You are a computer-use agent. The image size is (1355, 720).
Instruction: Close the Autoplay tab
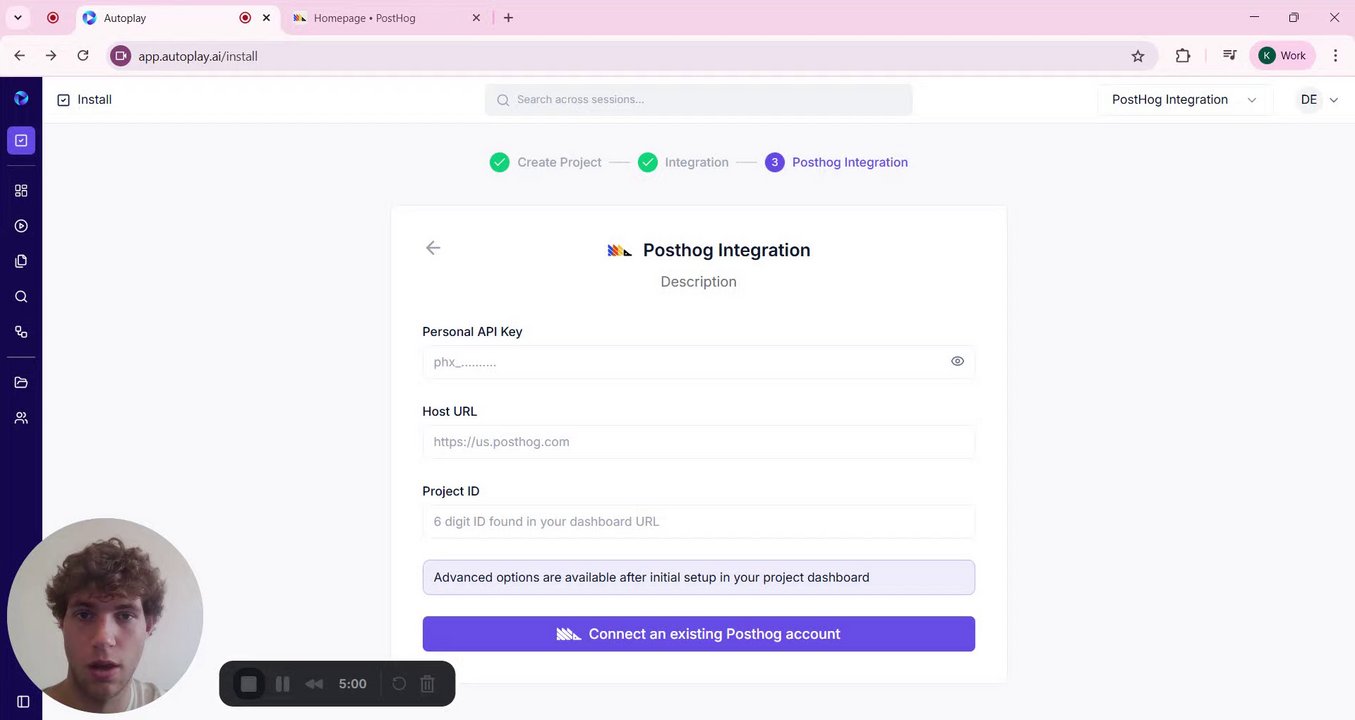click(266, 18)
